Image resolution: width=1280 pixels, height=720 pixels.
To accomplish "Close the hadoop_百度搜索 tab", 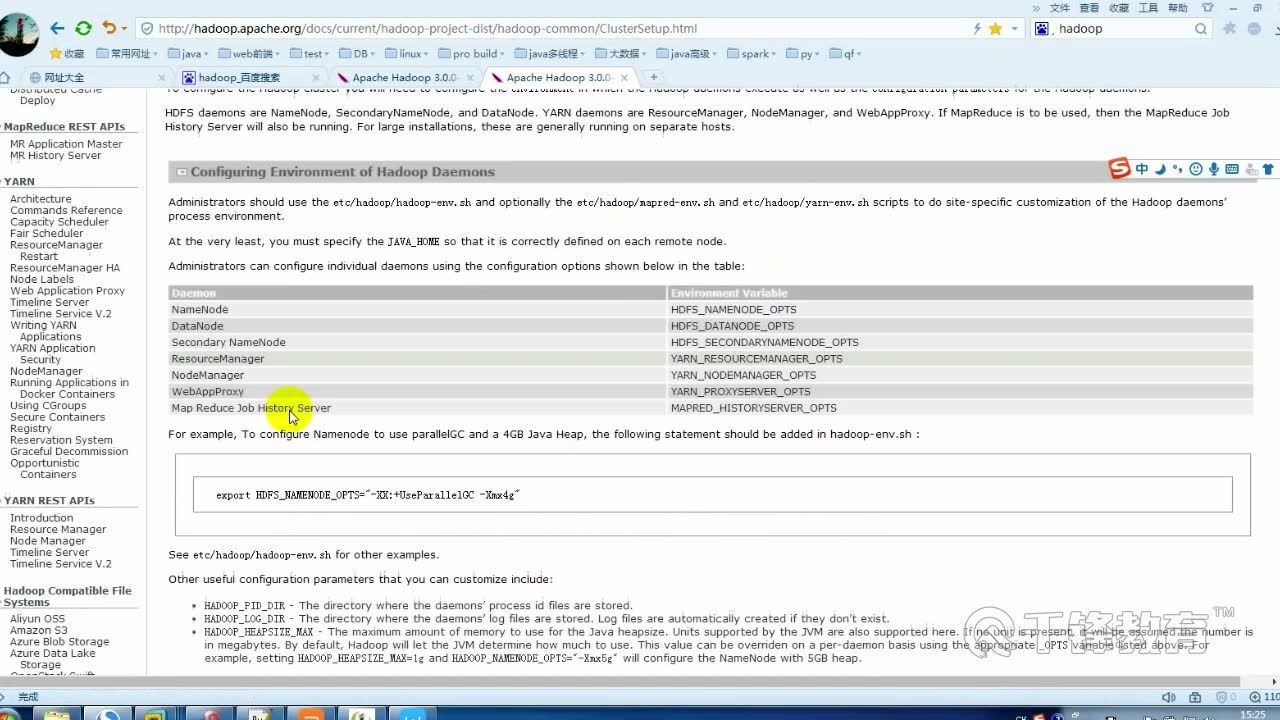I will click(316, 77).
